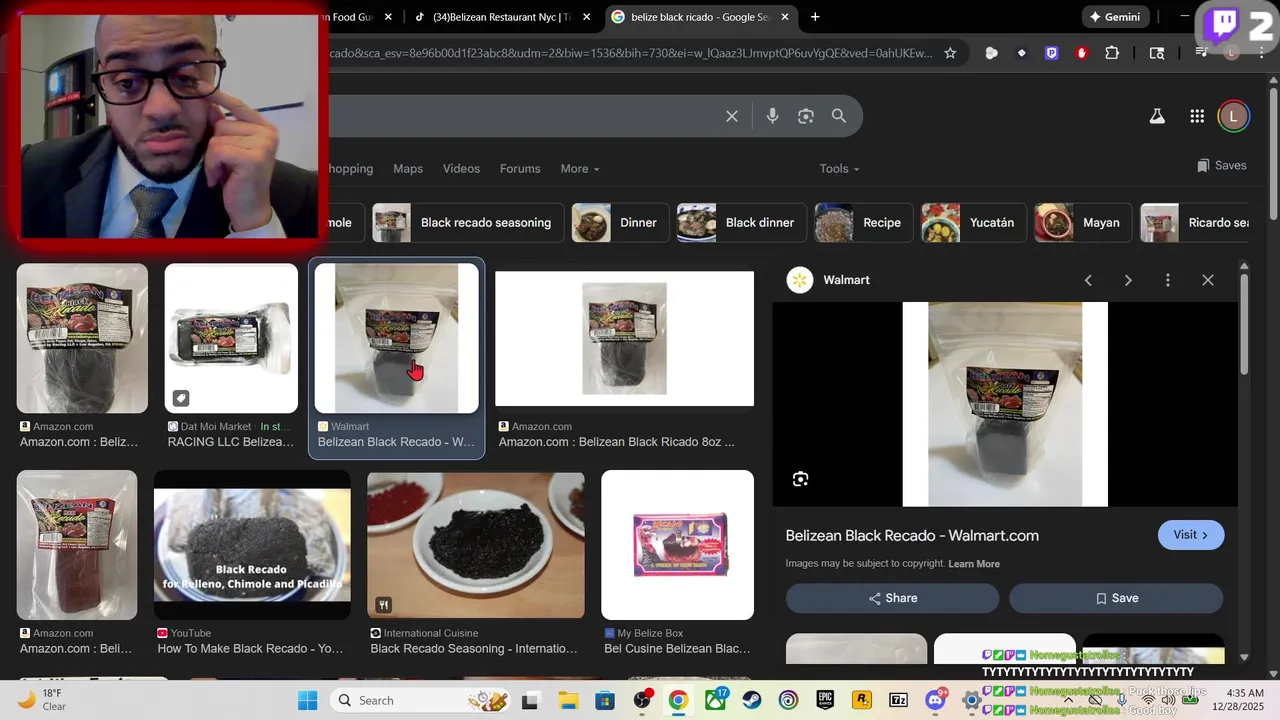1280x720 pixels.
Task: Select the Mayan filter chip
Action: pyautogui.click(x=1083, y=223)
